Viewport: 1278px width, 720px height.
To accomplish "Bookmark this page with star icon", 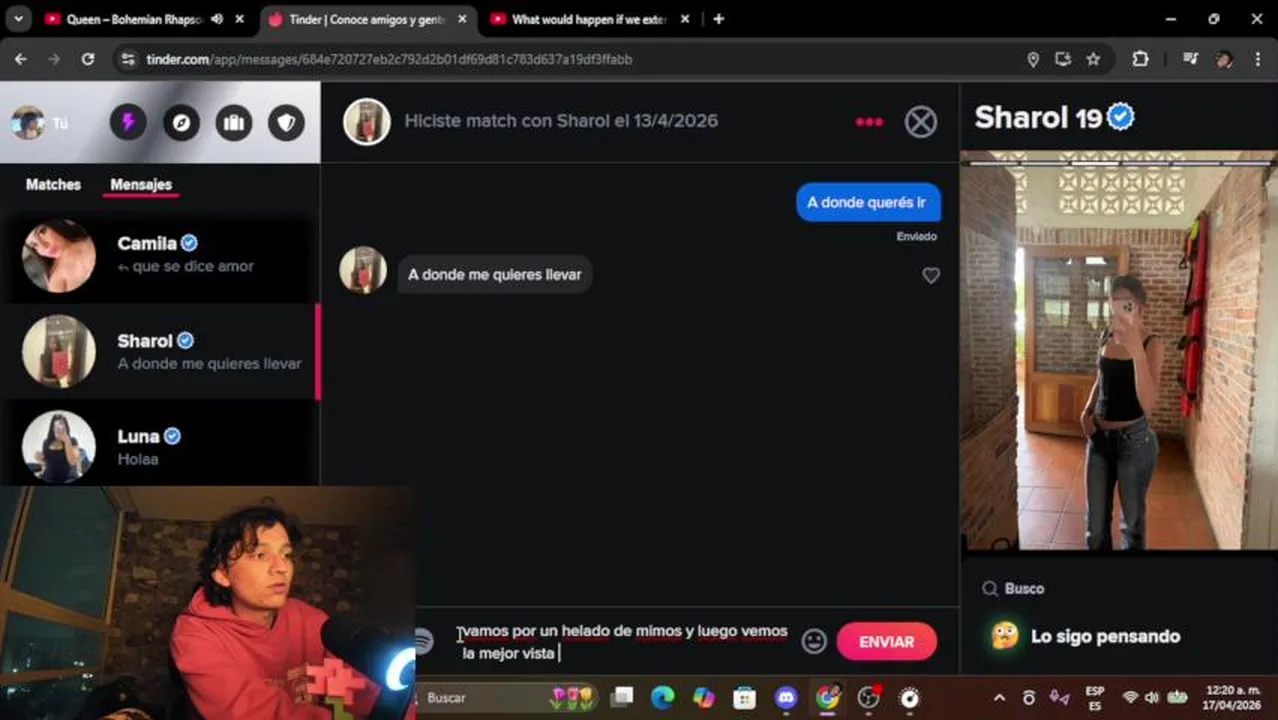I will click(1093, 59).
